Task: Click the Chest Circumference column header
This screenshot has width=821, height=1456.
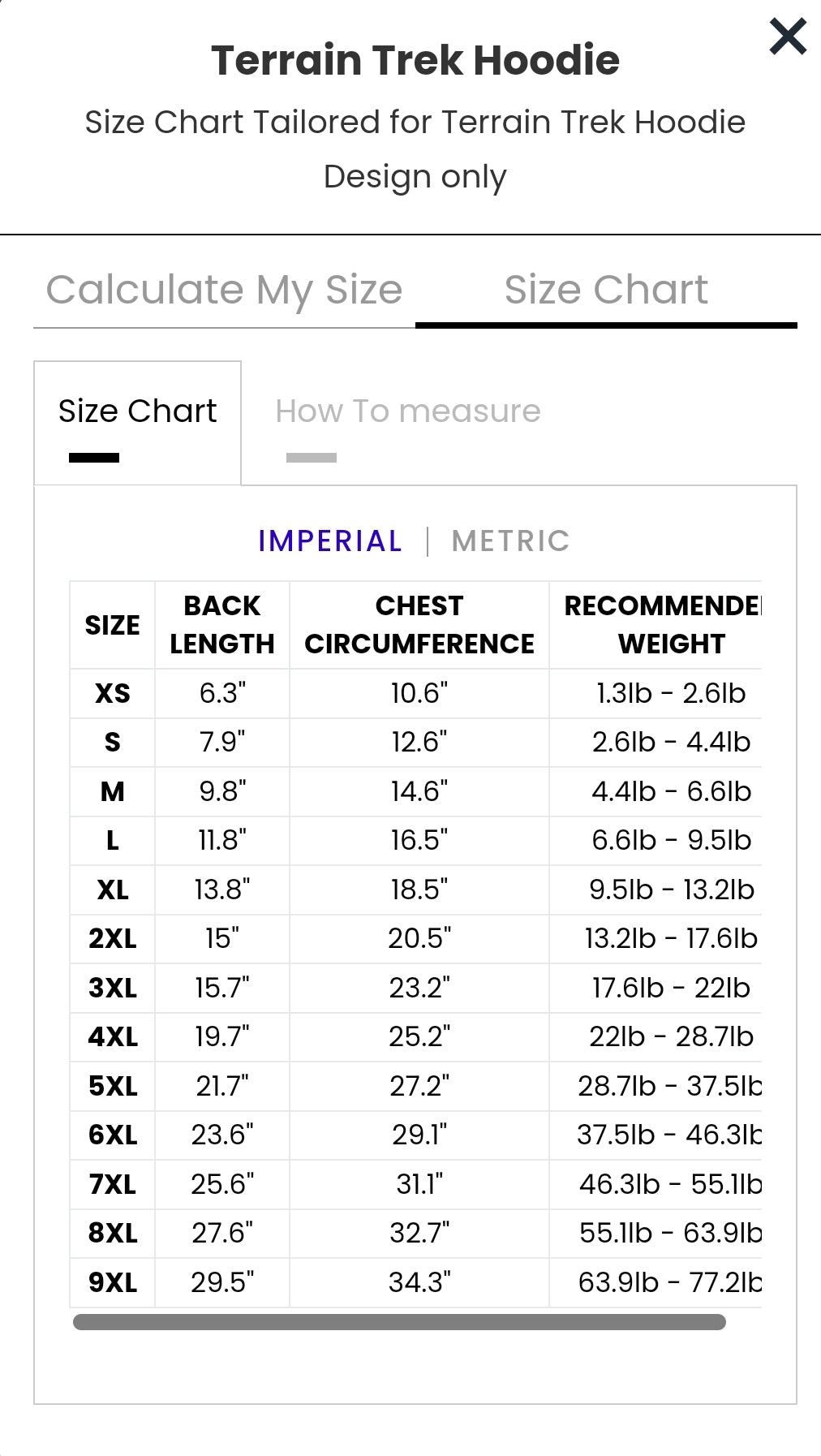Action: 419,625
